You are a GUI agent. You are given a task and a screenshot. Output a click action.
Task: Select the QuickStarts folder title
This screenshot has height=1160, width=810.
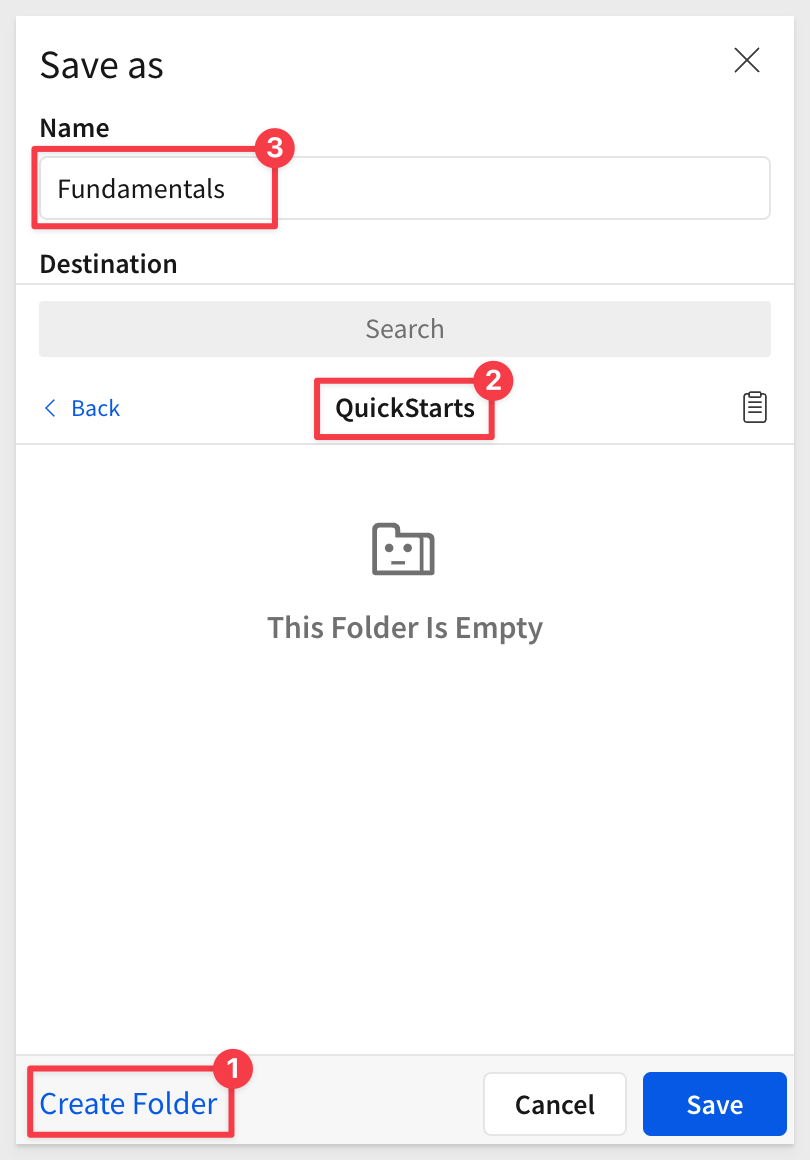405,408
